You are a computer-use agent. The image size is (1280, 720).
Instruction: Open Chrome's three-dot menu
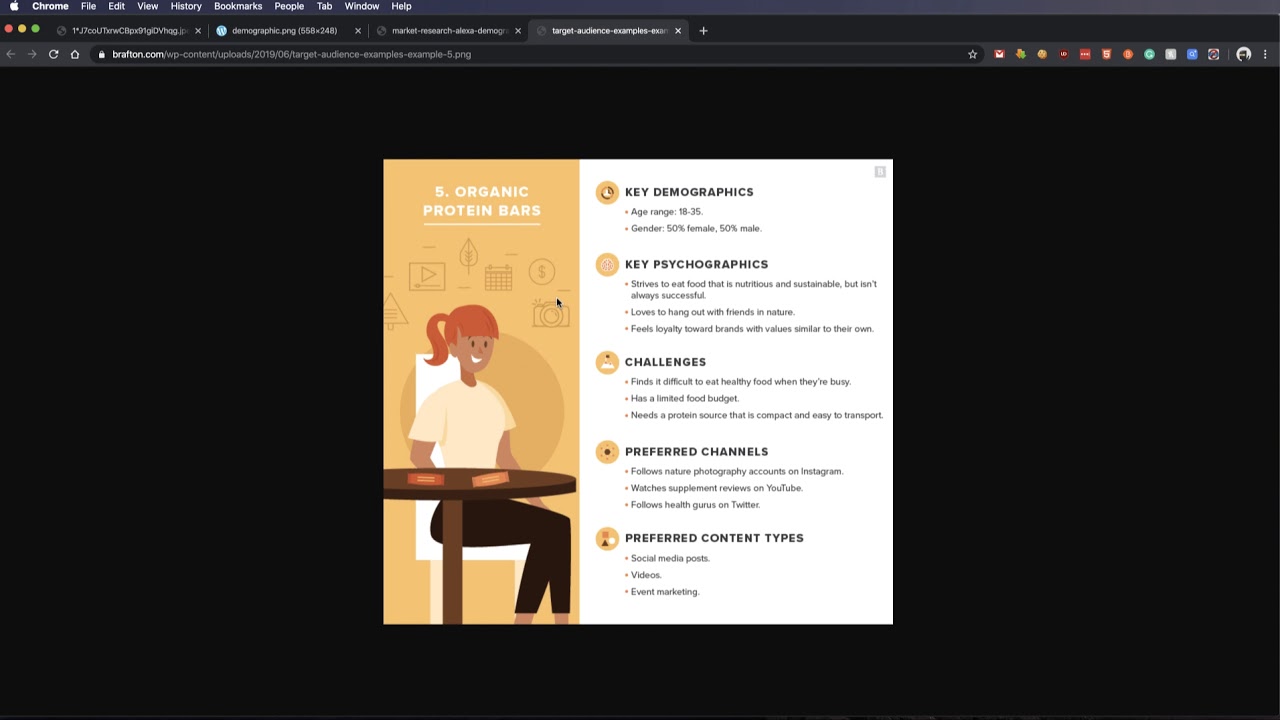click(1265, 54)
